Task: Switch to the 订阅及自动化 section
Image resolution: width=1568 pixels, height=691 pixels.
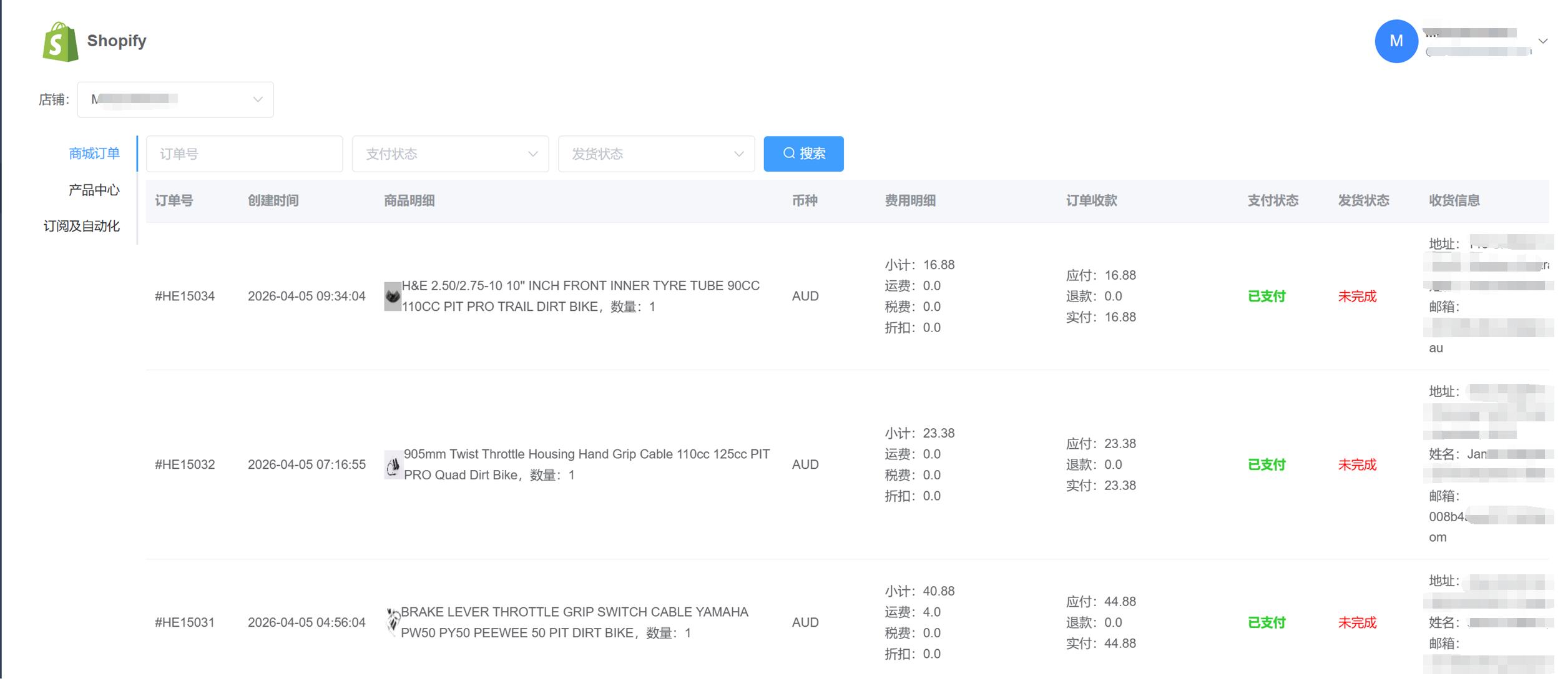Action: (86, 226)
